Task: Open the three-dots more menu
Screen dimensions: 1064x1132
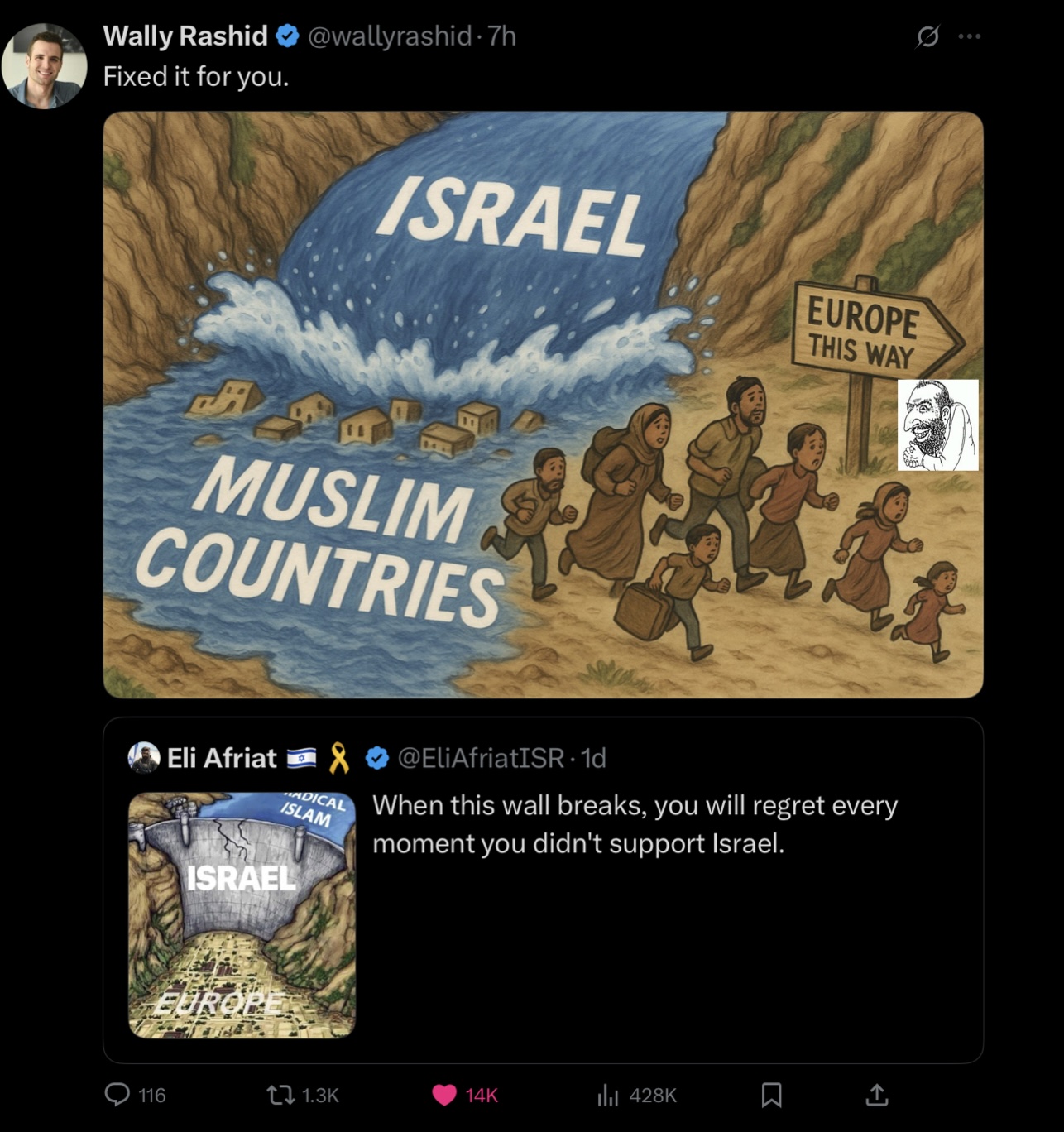Action: click(x=970, y=36)
